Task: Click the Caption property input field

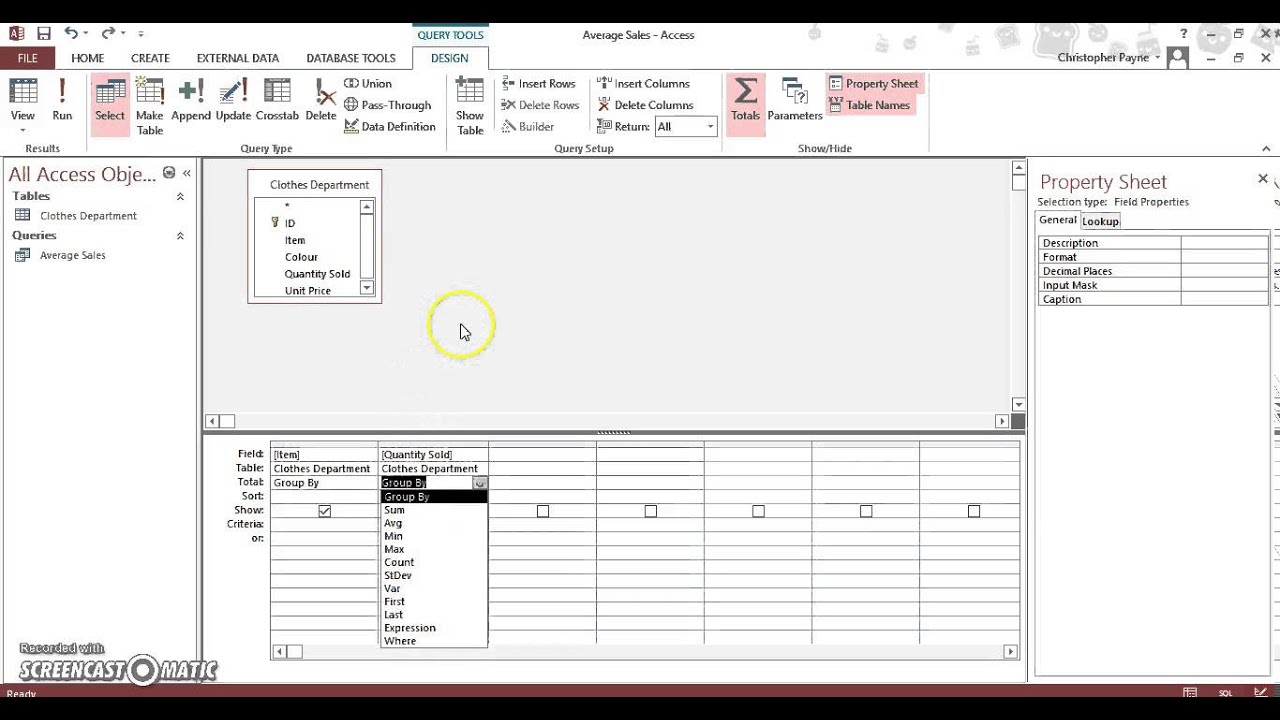Action: pos(1224,299)
